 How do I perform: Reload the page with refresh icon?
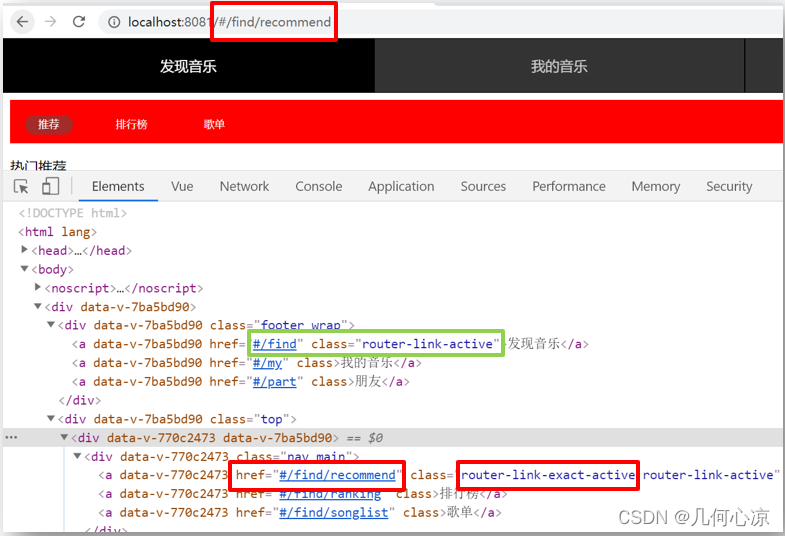(79, 22)
